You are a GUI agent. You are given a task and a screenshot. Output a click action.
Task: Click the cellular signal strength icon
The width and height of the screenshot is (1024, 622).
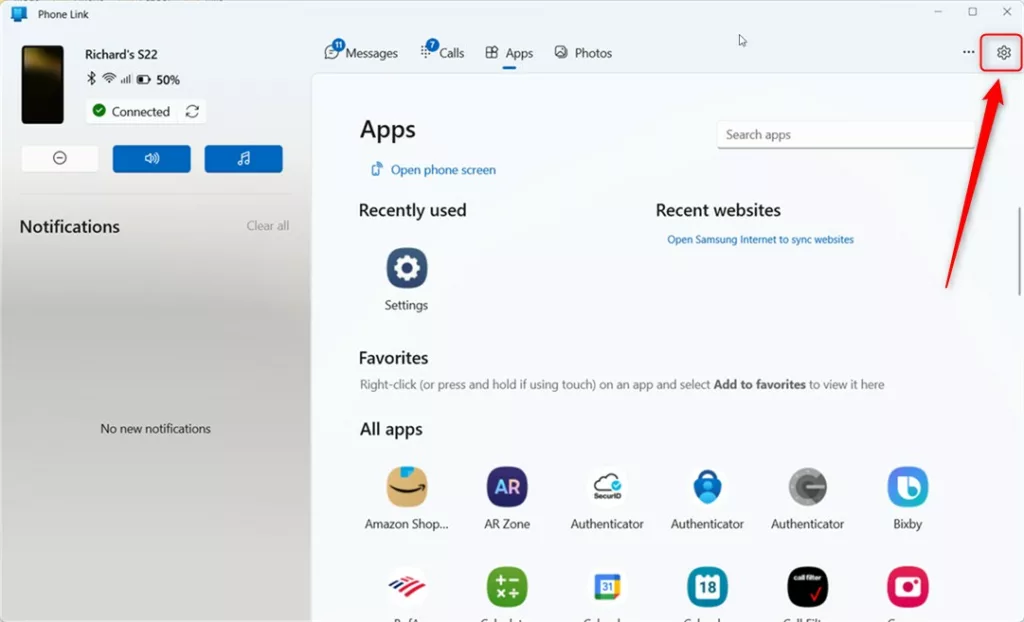point(125,79)
